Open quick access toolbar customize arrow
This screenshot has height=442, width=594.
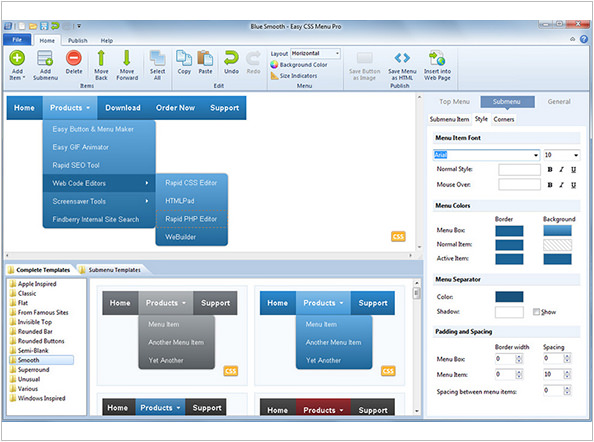point(79,26)
